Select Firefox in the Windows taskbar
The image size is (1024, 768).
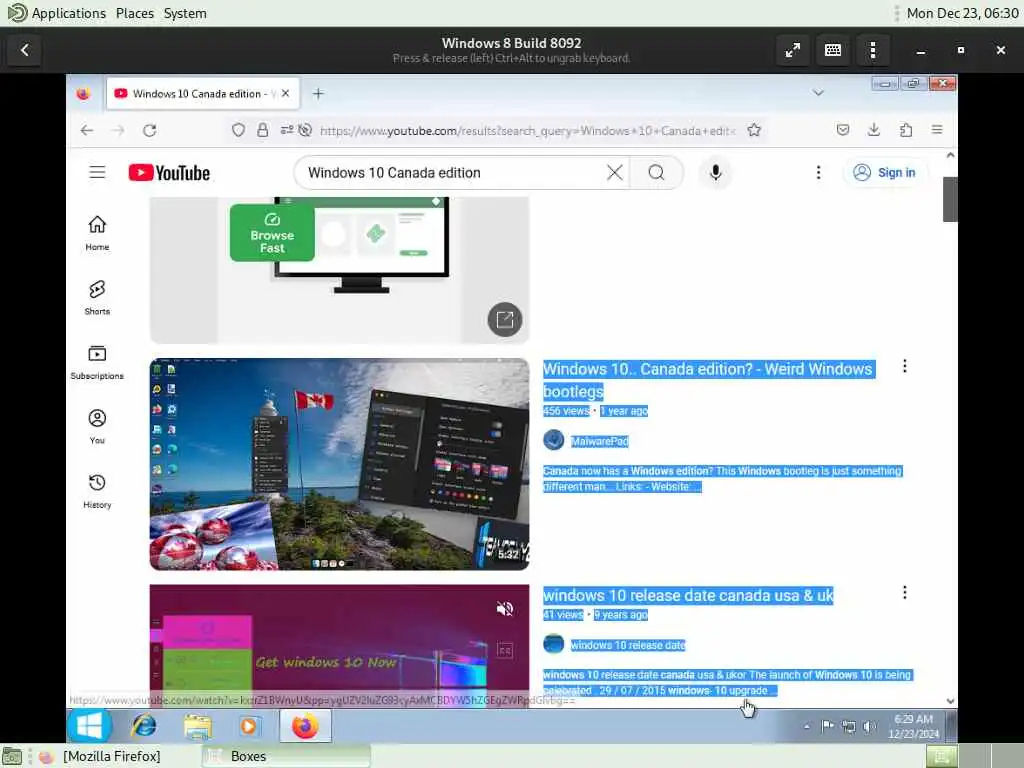coord(306,726)
